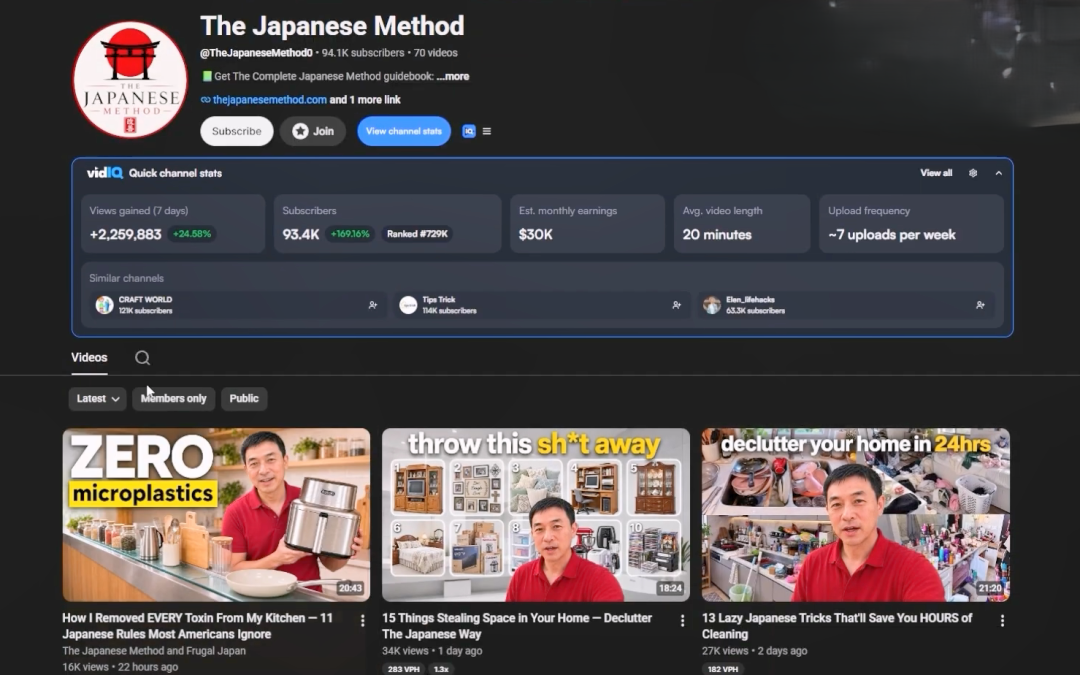The width and height of the screenshot is (1080, 675).
Task: Open options menu for 15 Things declutter video
Action: click(x=682, y=621)
